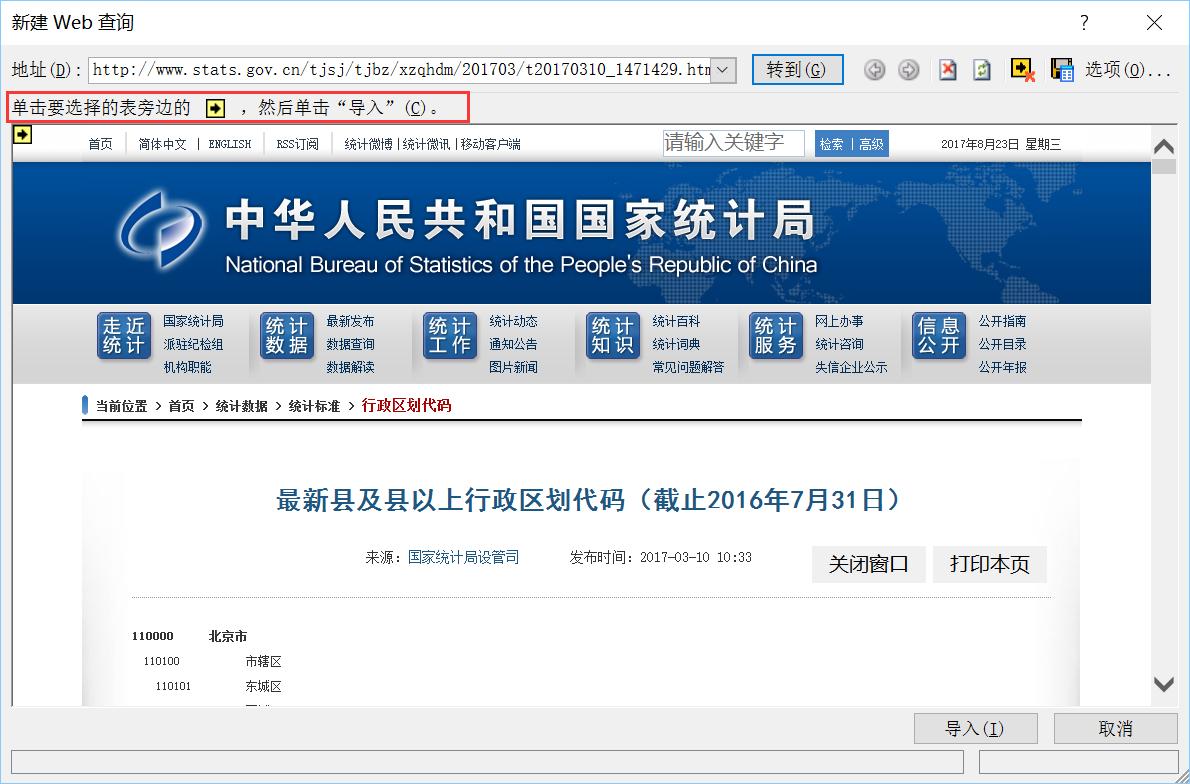Switch to the ENGLISH version
The width and height of the screenshot is (1190, 784).
tap(229, 143)
